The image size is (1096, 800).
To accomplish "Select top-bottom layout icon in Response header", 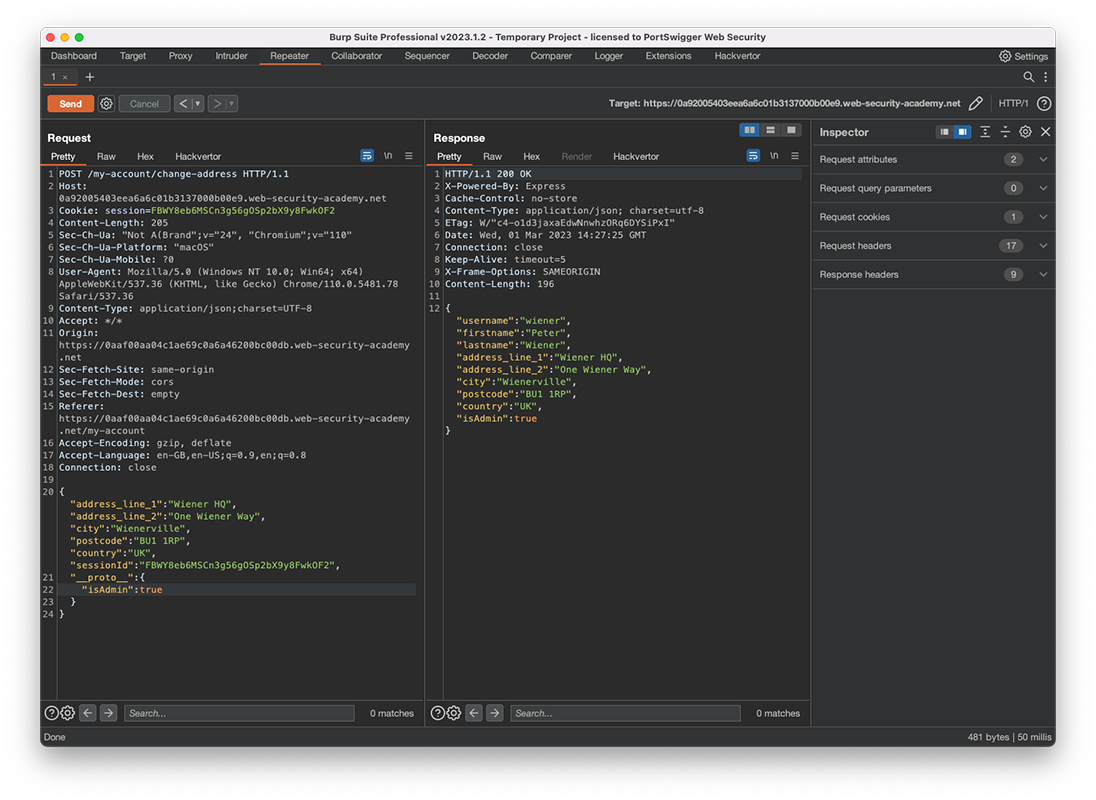I will tap(770, 130).
